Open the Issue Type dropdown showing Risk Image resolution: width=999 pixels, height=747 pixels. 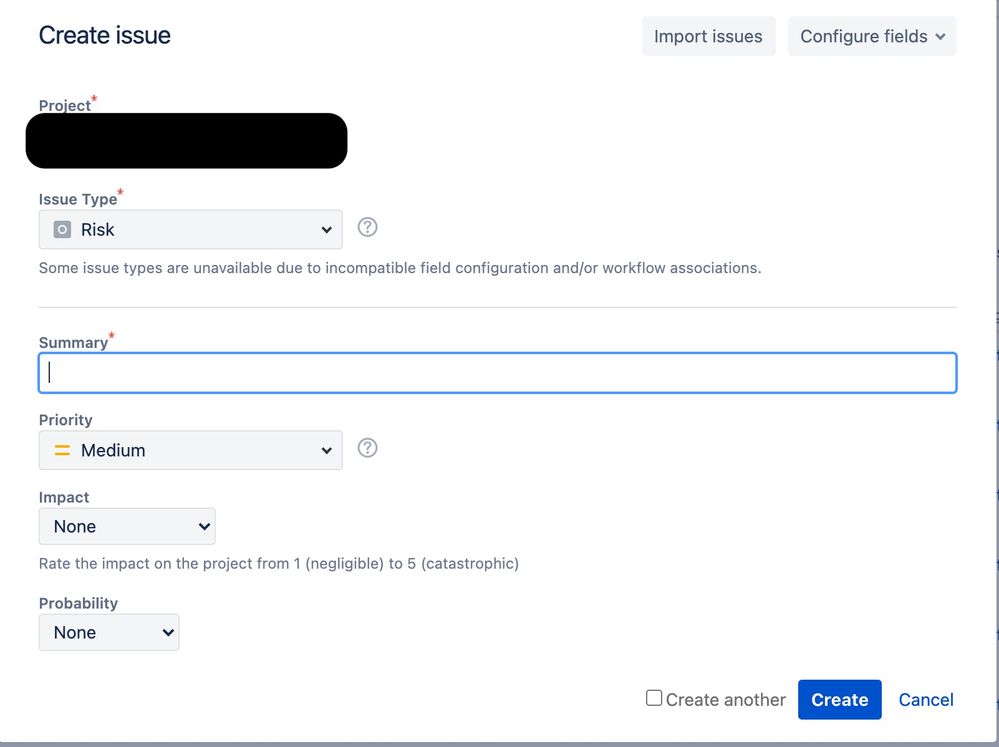point(190,229)
